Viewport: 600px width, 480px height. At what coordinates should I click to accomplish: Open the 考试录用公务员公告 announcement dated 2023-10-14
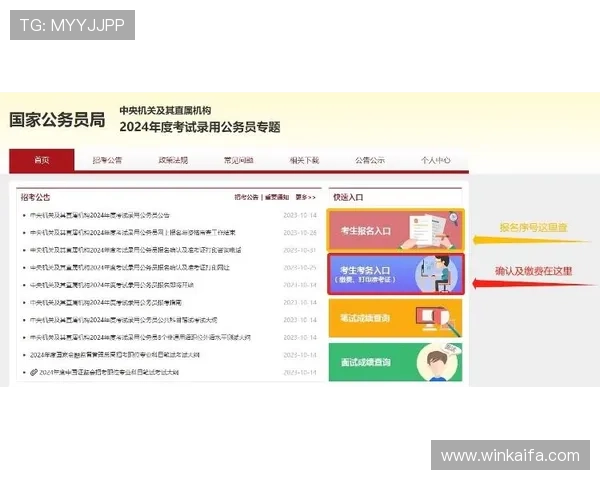[100, 215]
